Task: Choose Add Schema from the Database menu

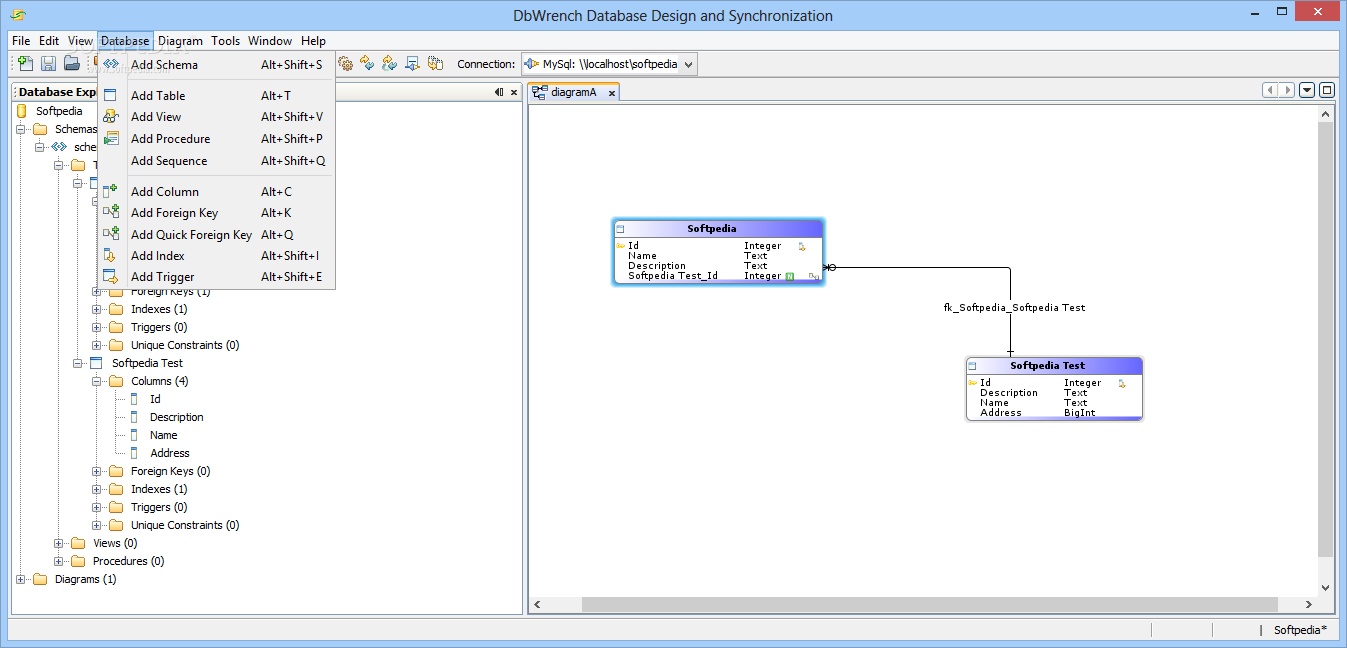Action: coord(216,65)
